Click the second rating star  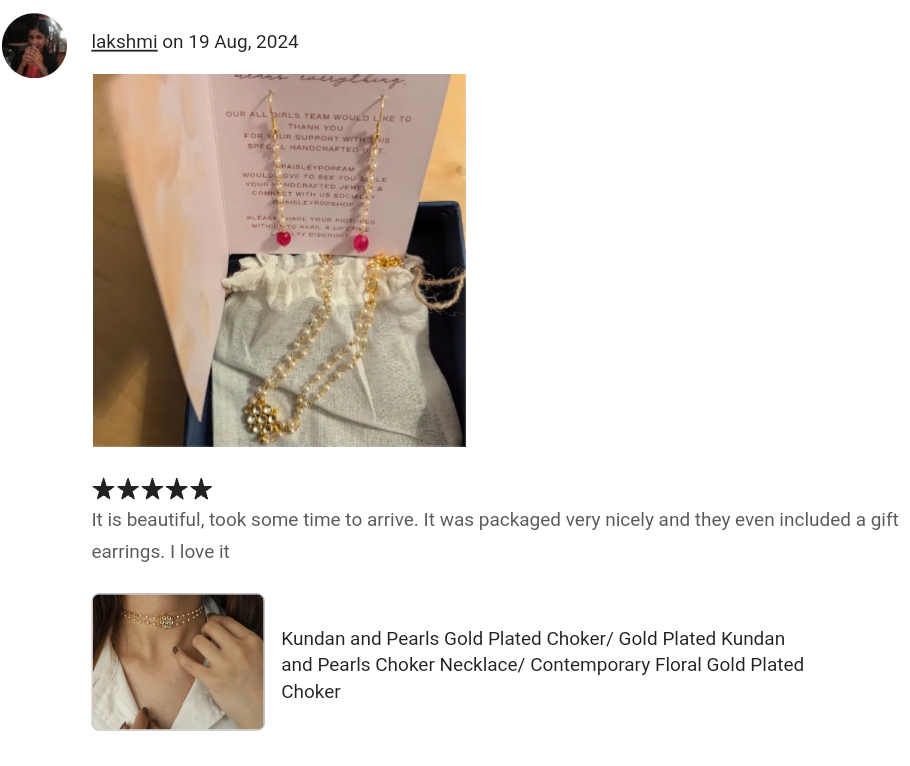tap(128, 489)
